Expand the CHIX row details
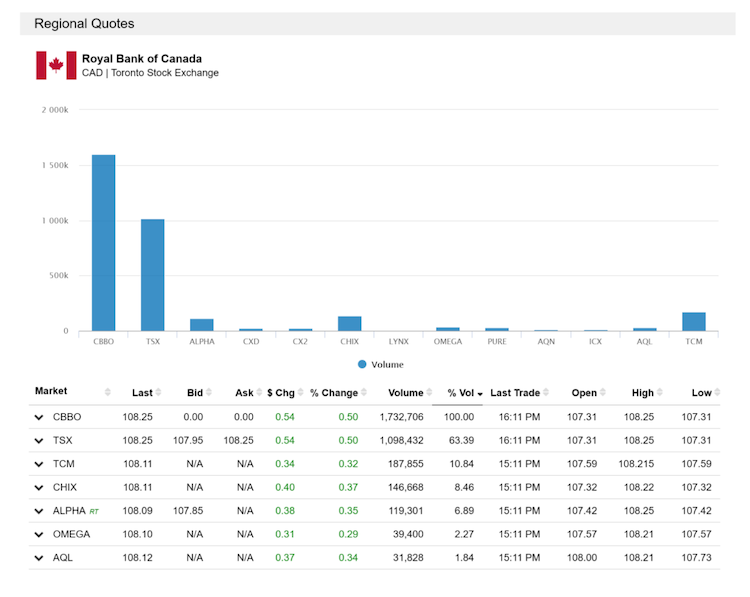Image resolution: width=750 pixels, height=597 pixels. pyautogui.click(x=39, y=487)
